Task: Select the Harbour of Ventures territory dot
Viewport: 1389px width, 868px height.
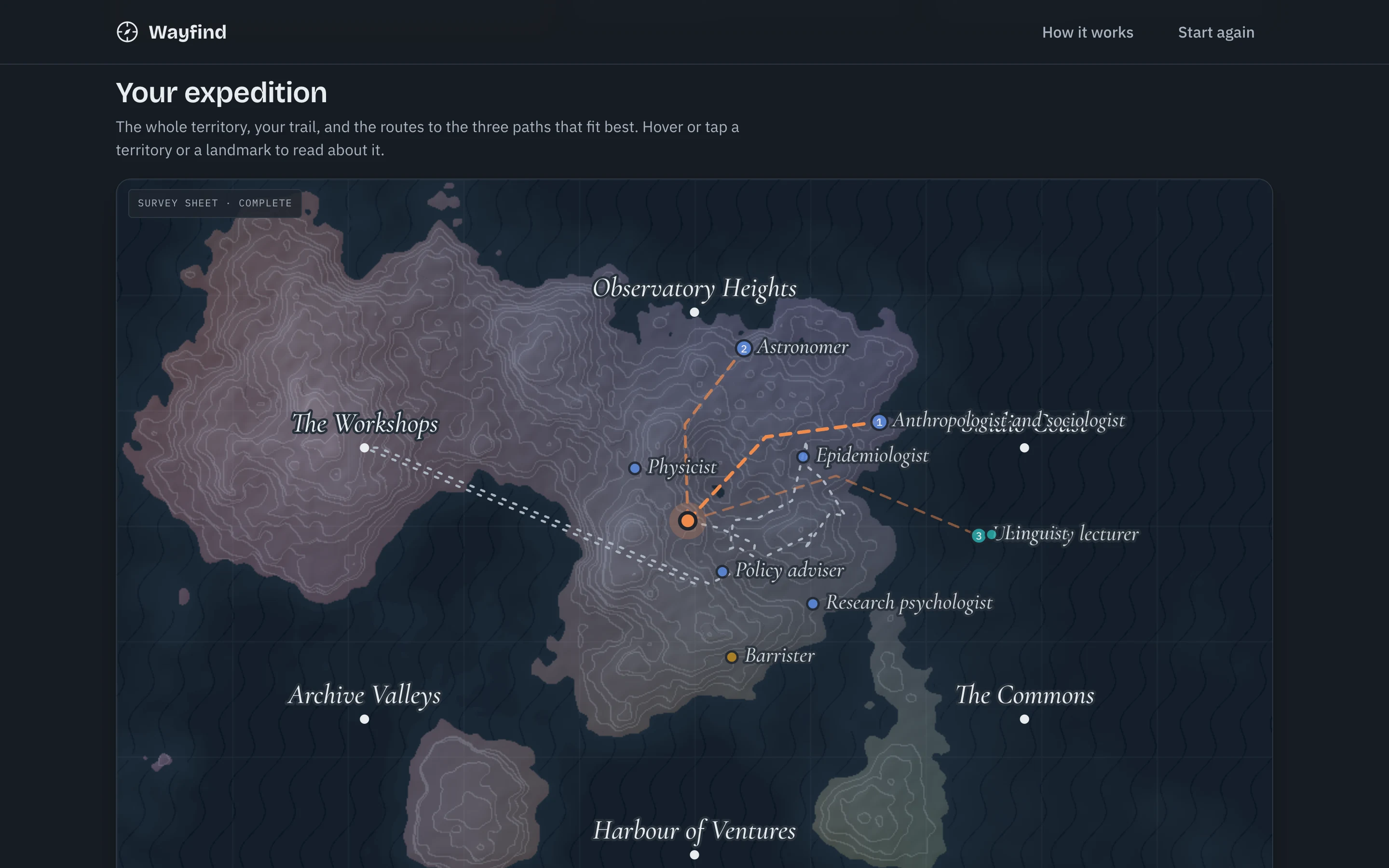Action: pos(694,855)
